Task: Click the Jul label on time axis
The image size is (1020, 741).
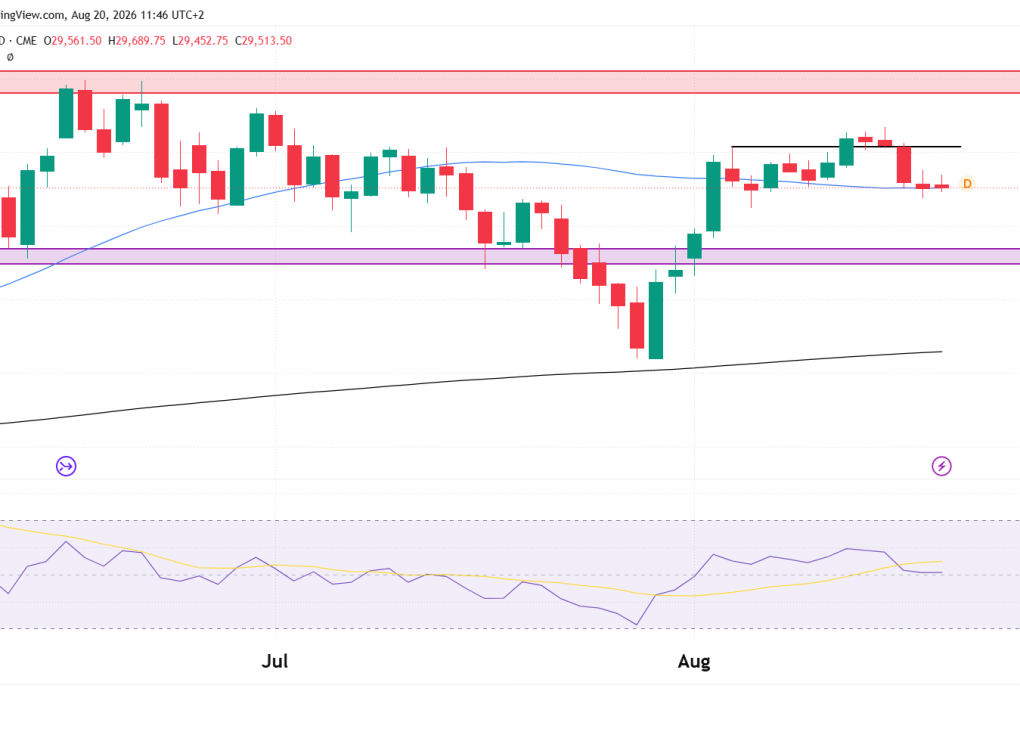Action: click(275, 662)
